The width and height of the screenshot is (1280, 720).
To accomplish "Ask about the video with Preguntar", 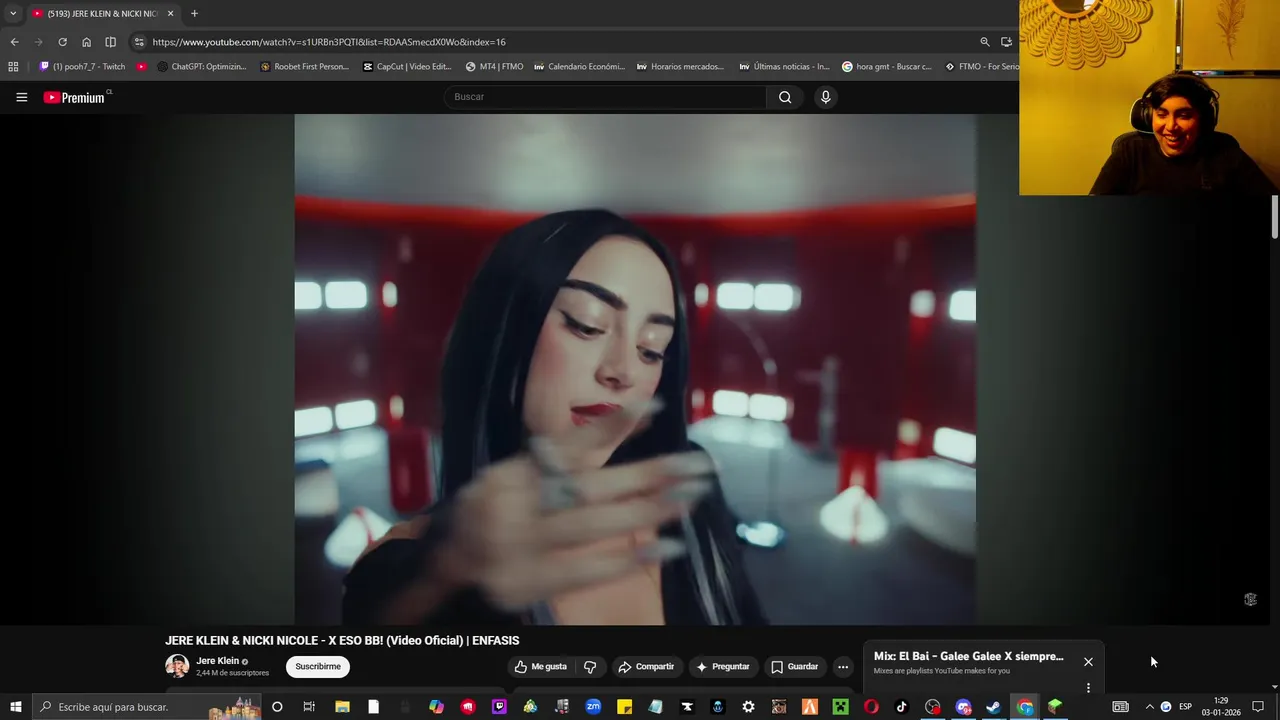I will 723,667.
